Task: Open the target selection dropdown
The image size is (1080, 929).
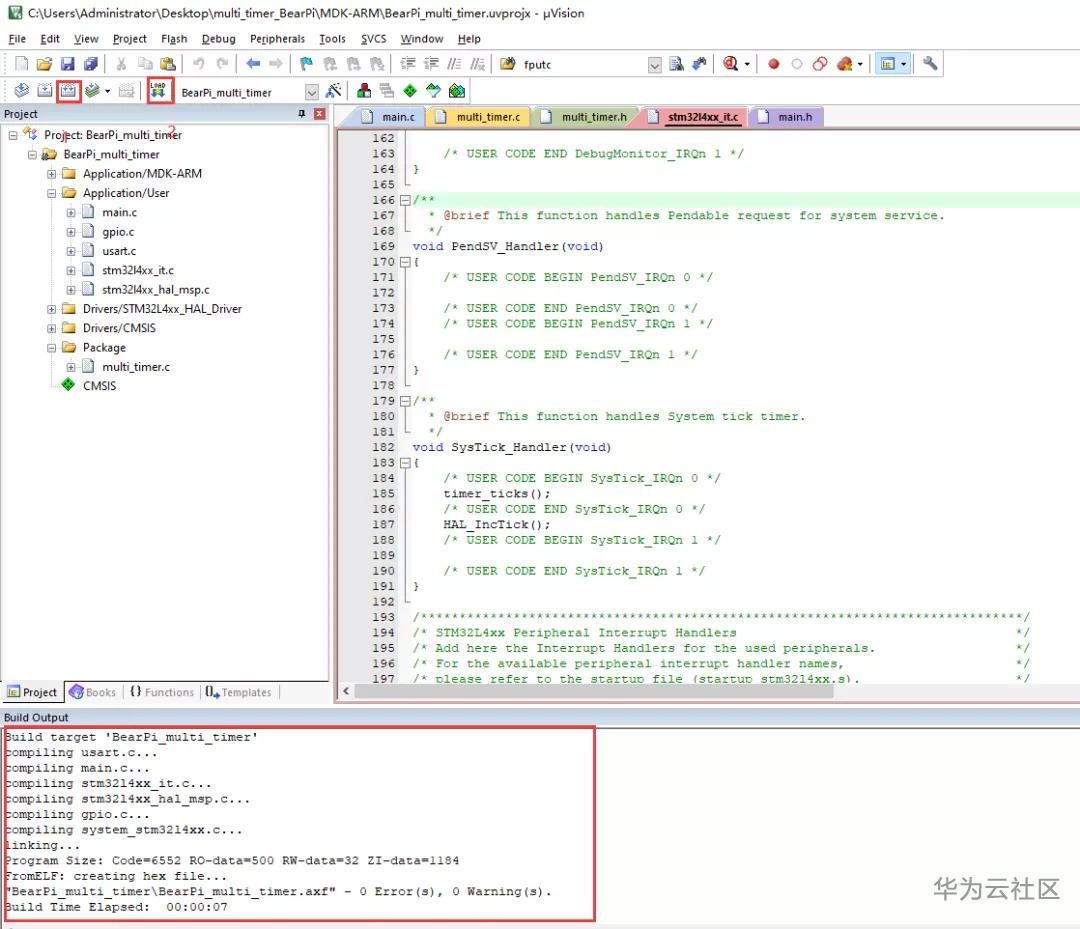Action: (311, 92)
